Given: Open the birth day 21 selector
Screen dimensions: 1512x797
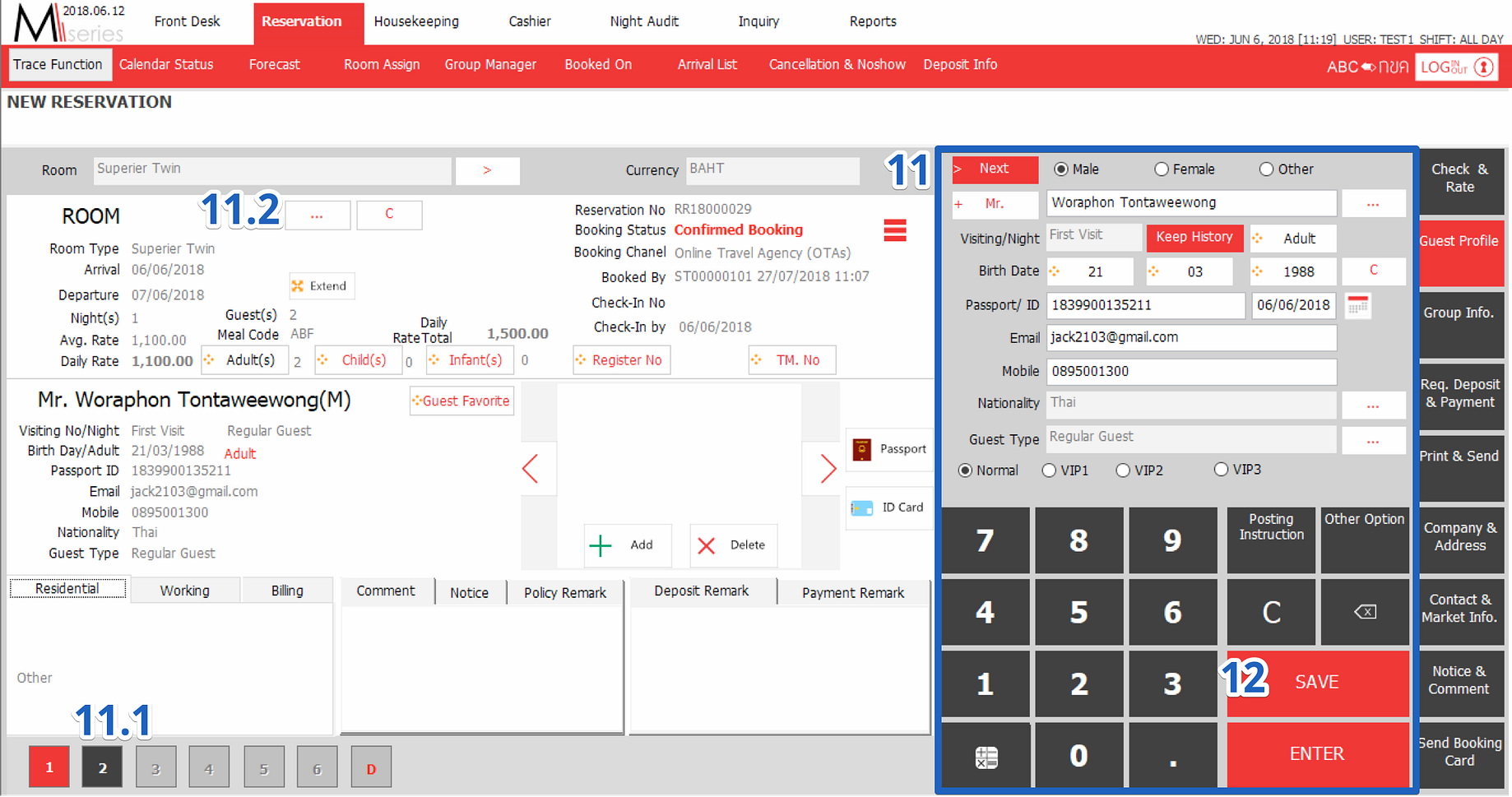Looking at the screenshot, I should [1089, 271].
